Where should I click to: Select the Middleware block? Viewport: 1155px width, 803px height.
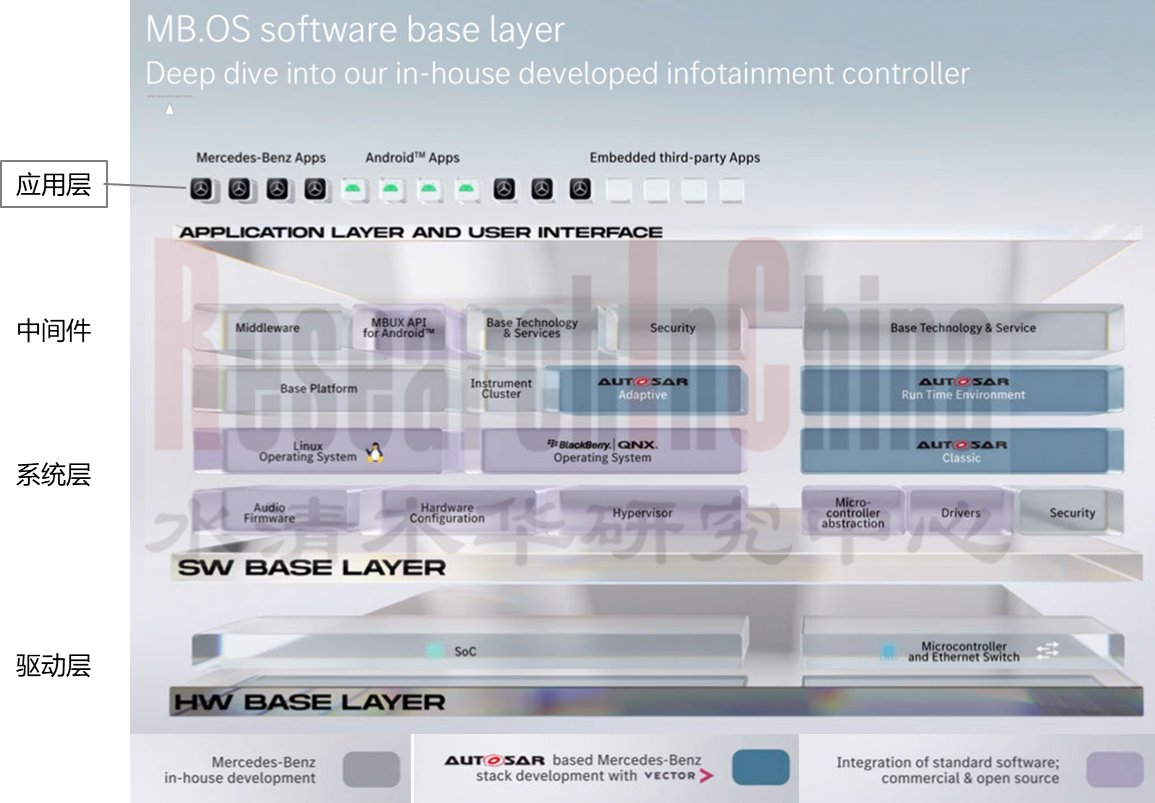[268, 328]
